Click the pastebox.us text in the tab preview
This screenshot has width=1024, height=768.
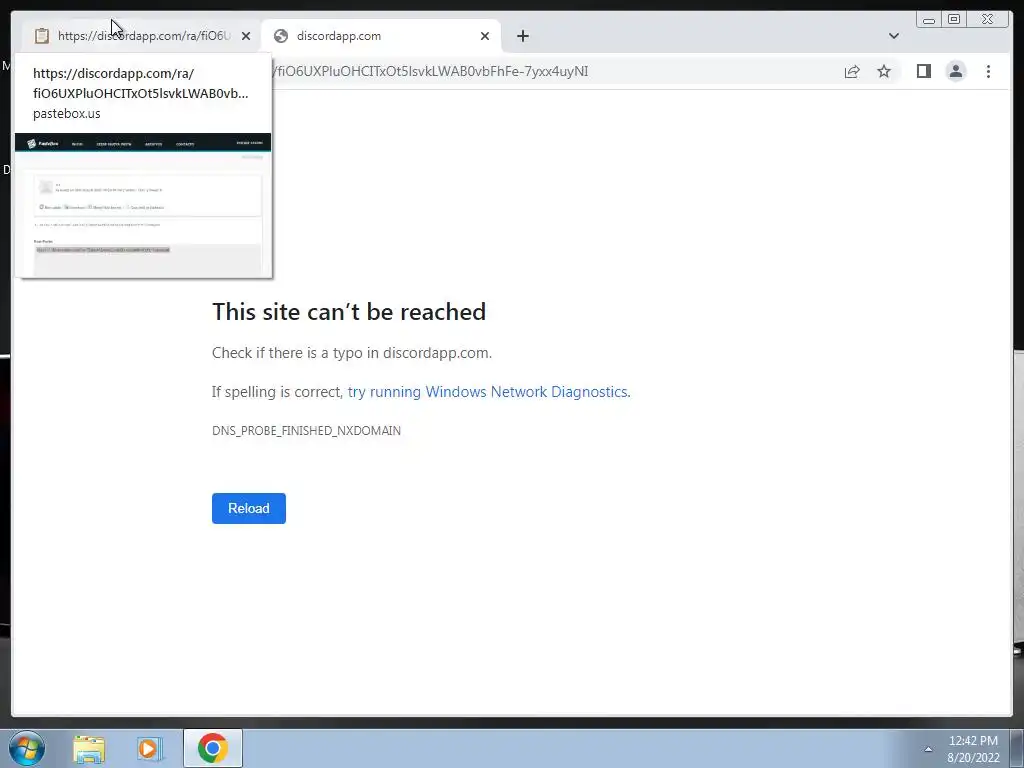67,114
